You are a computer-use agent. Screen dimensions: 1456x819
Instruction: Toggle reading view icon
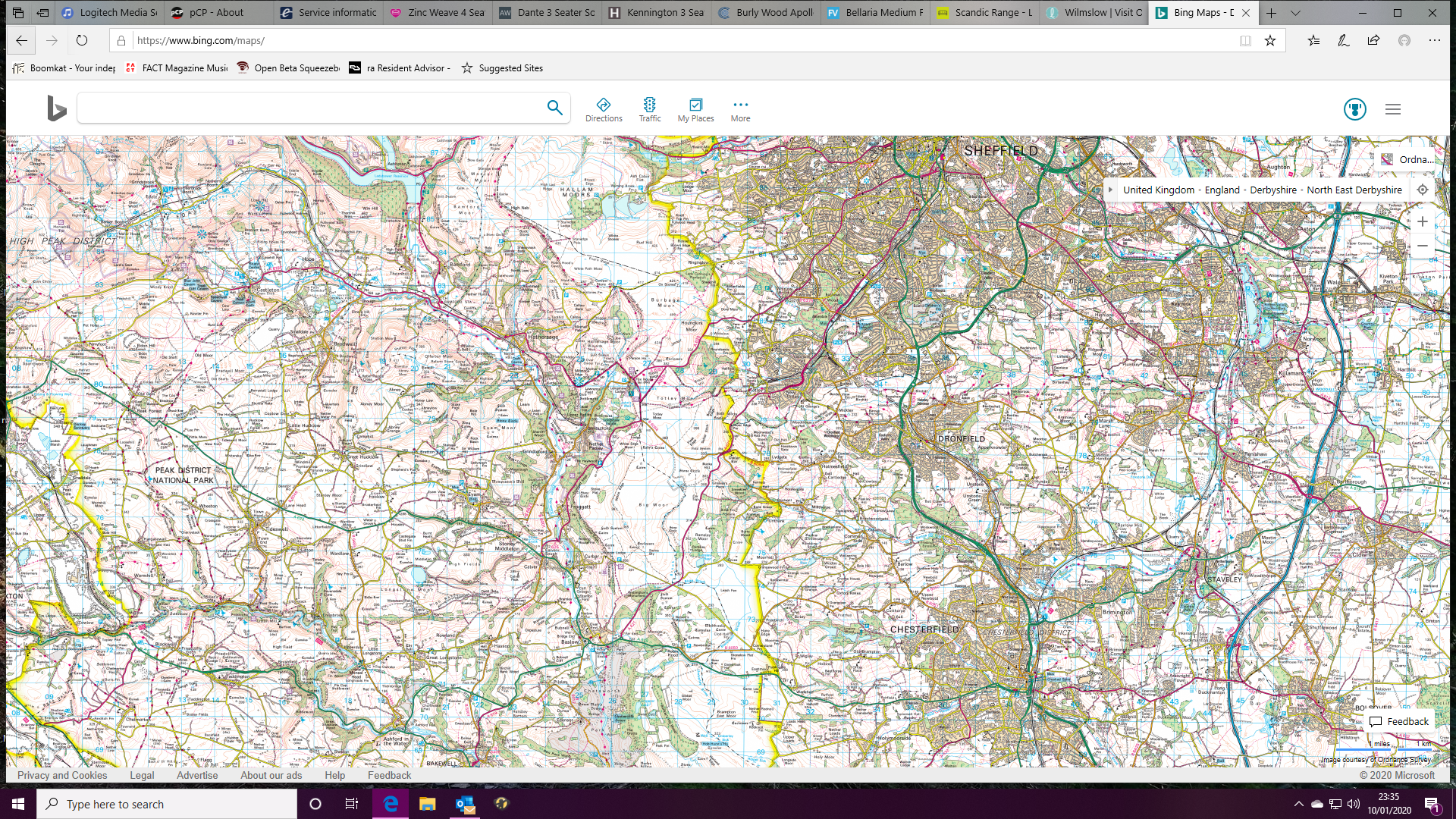[1245, 41]
